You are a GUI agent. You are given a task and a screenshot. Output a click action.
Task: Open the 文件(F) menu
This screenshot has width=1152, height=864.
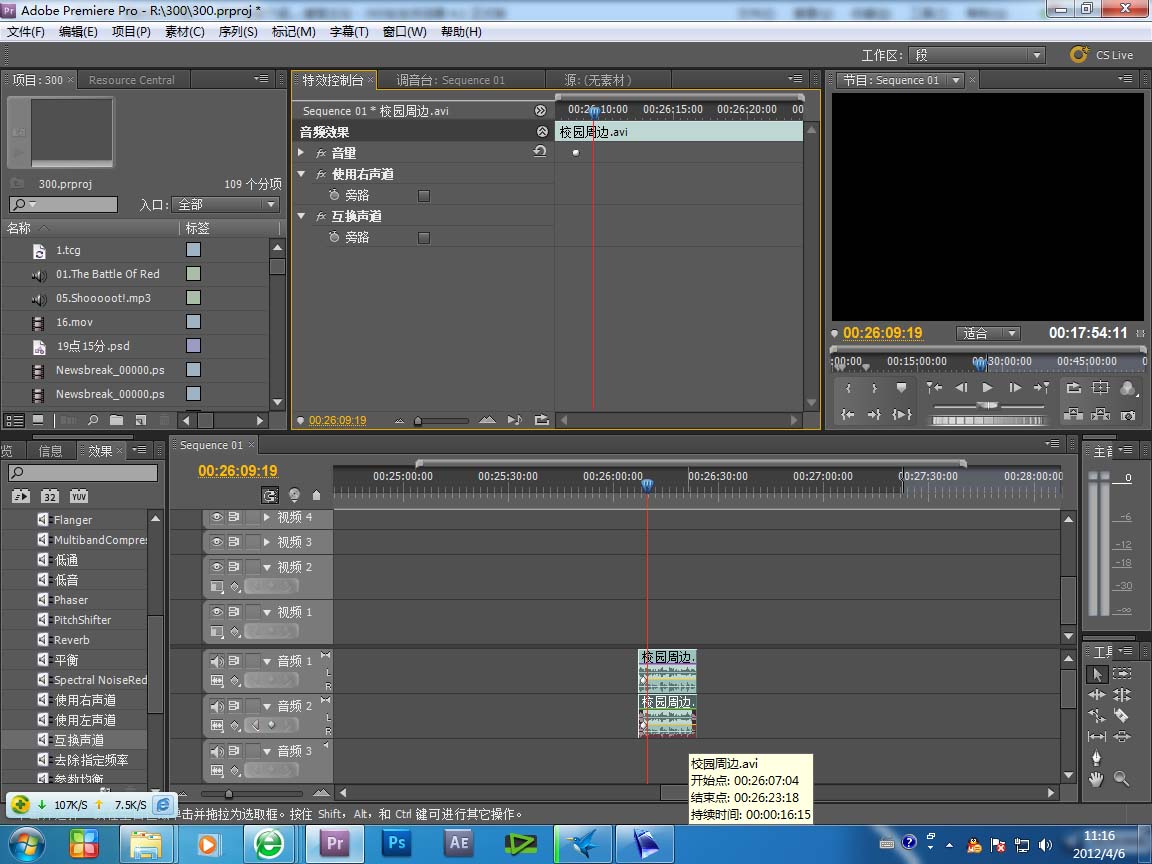26,32
